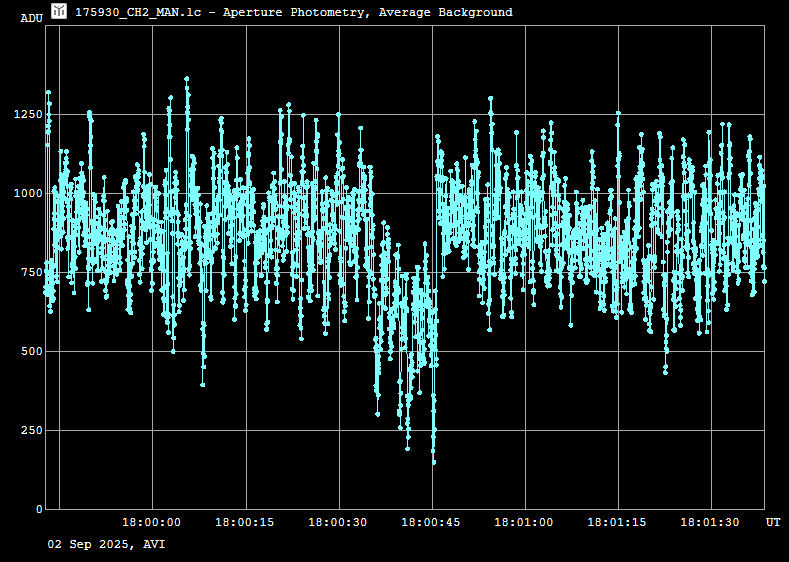Select the 18:00:15 time tick label

pyautogui.click(x=245, y=522)
